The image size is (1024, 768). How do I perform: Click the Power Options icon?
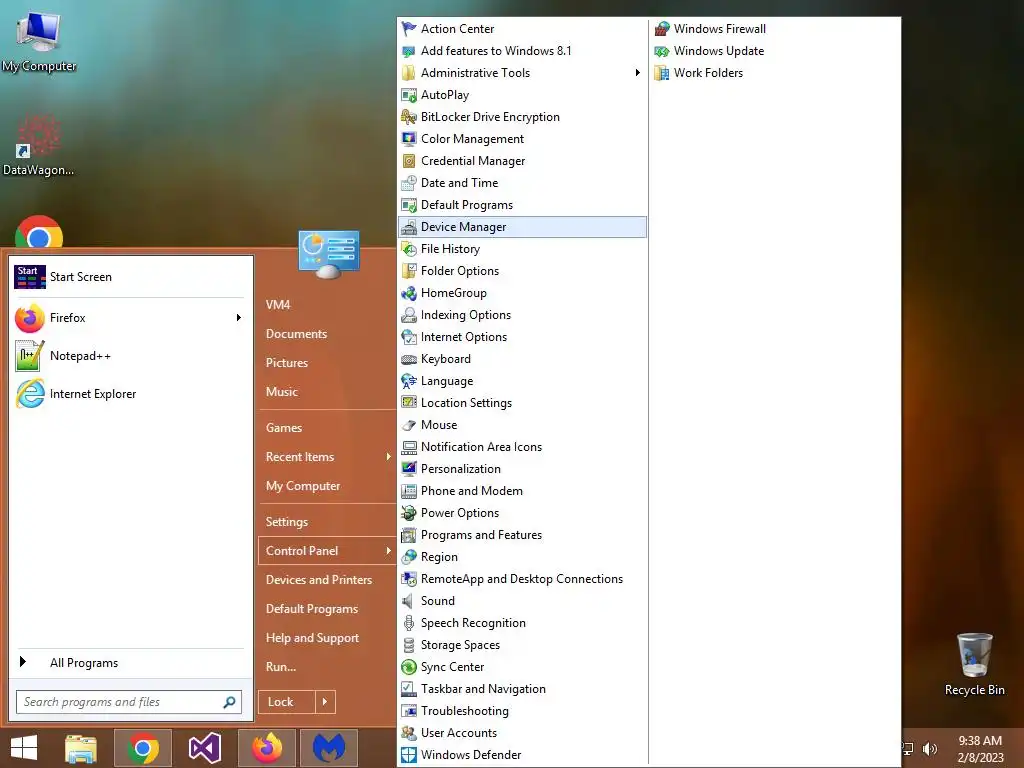tap(409, 513)
